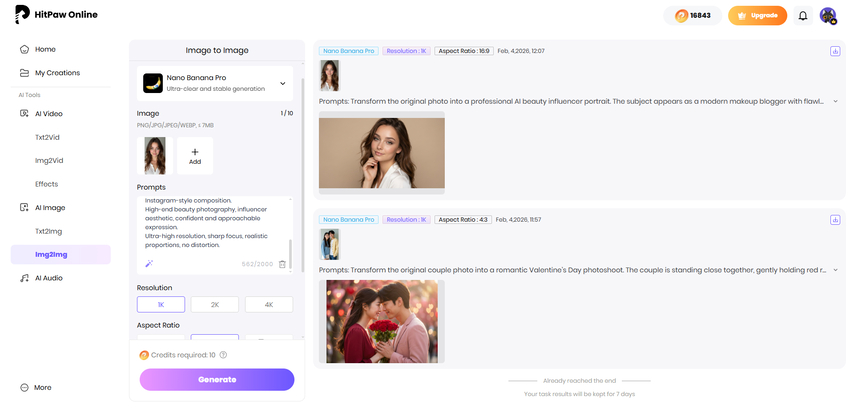Click the Home icon in sidebar

click(24, 49)
